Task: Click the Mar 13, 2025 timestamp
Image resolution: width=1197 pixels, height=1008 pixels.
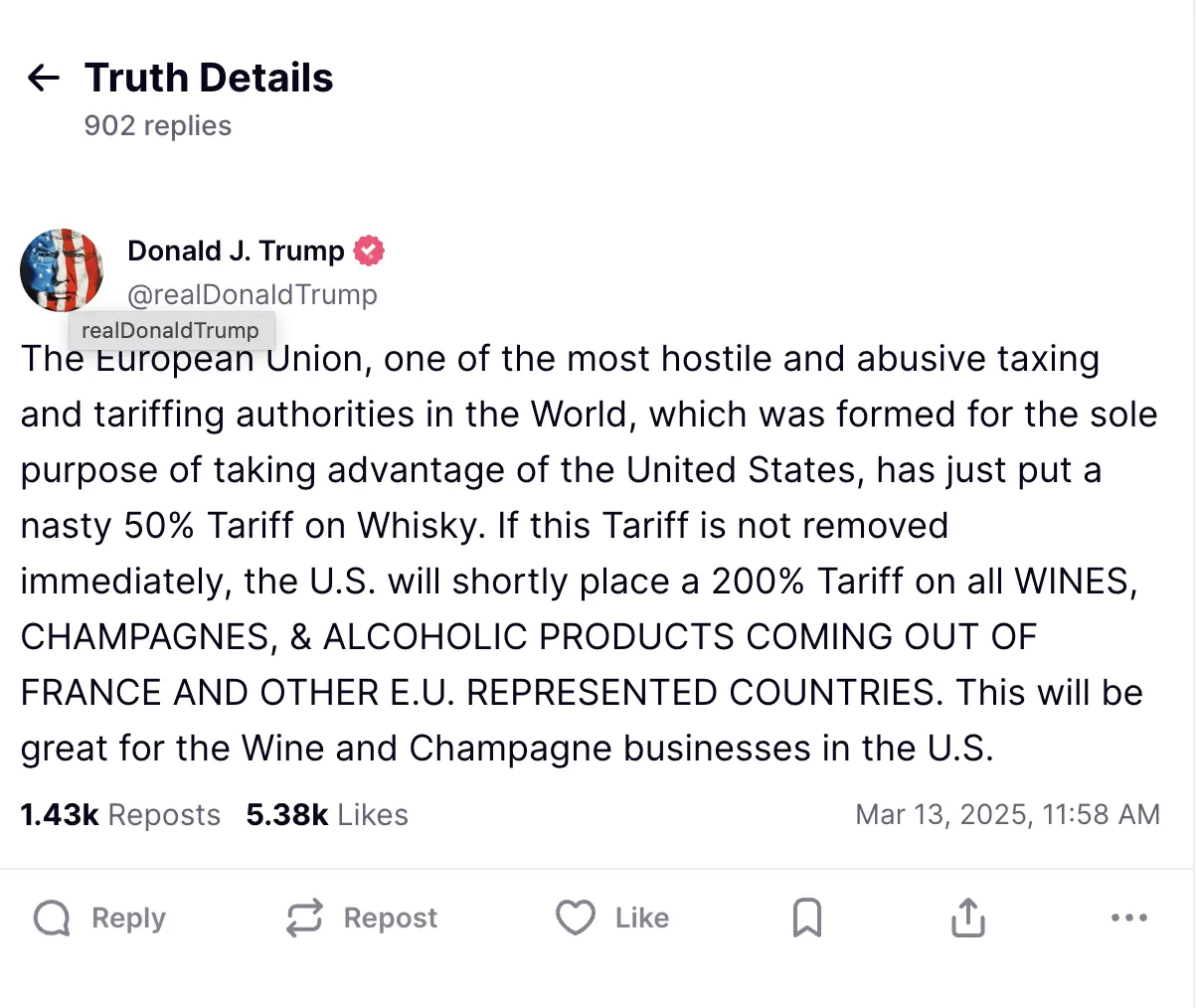Action: [1007, 815]
